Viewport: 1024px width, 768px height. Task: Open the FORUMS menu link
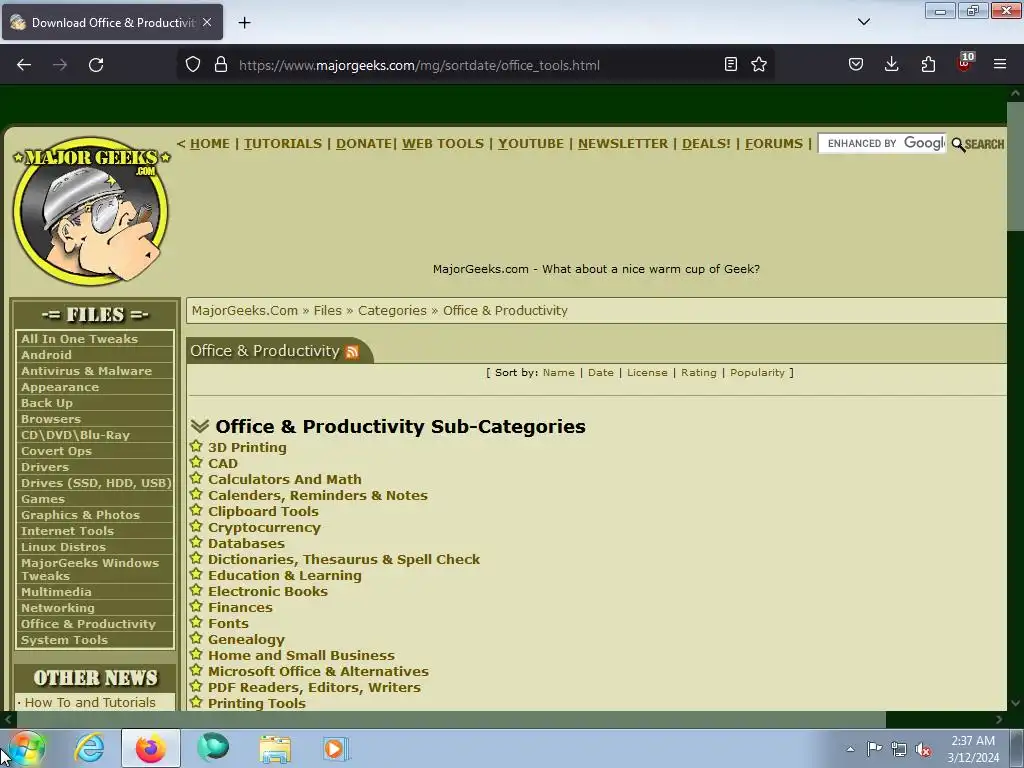pos(774,144)
